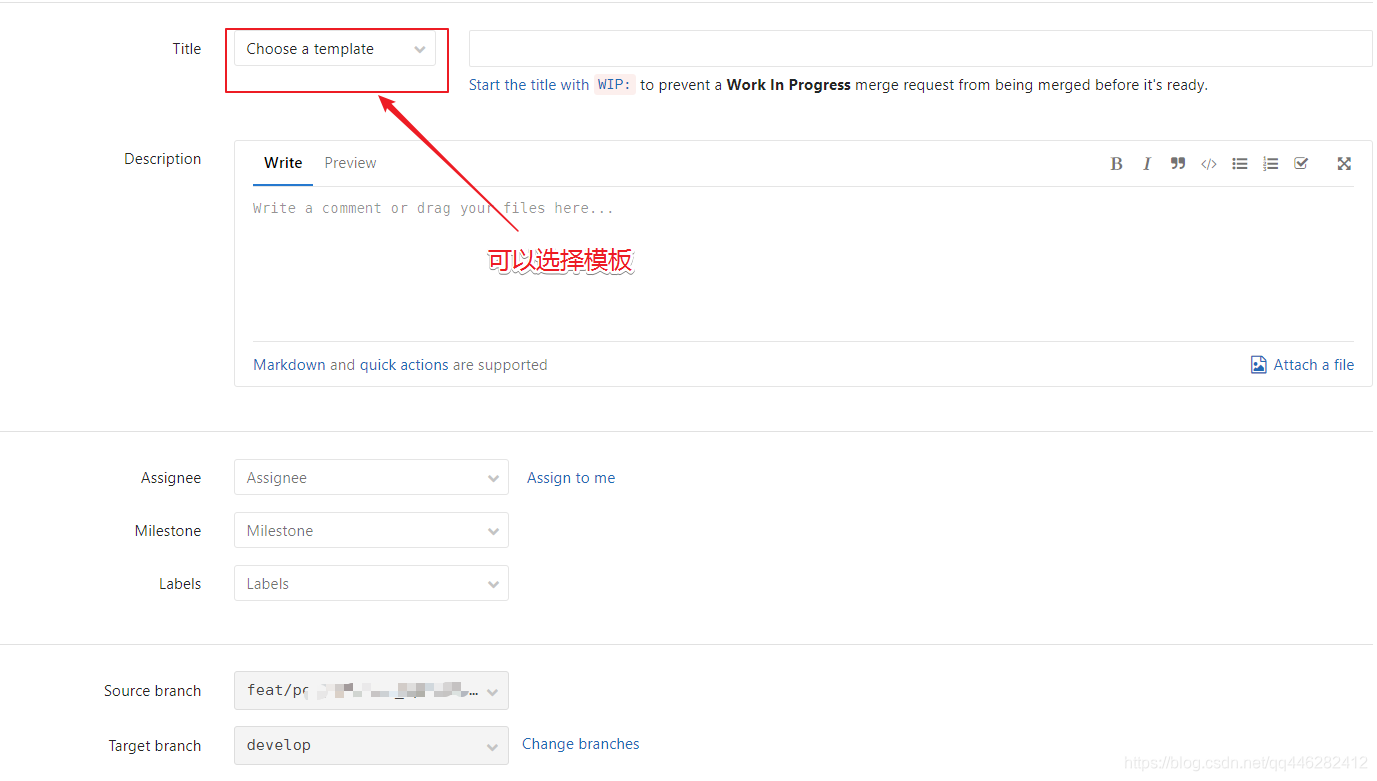Insert code formatting in description

coord(1209,164)
